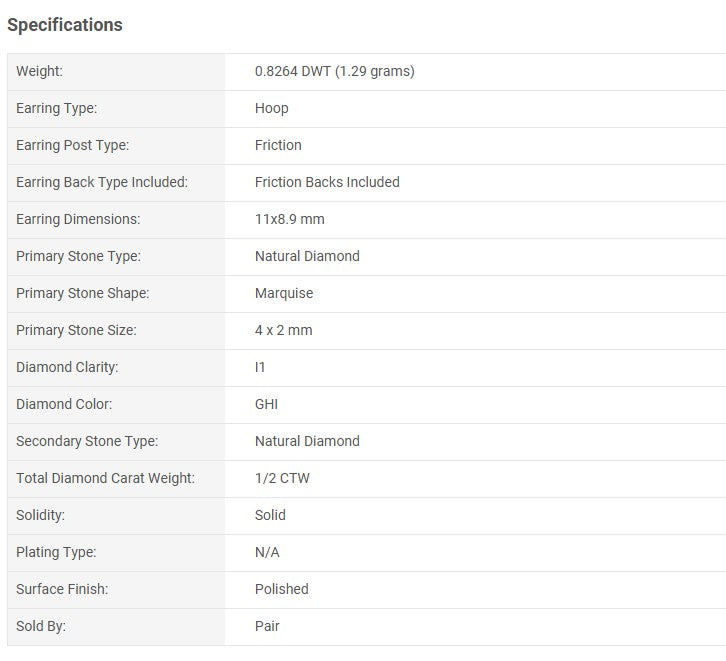Viewport: 726px width, 661px height.
Task: Select the Friction Backs Included value
Action: point(327,182)
